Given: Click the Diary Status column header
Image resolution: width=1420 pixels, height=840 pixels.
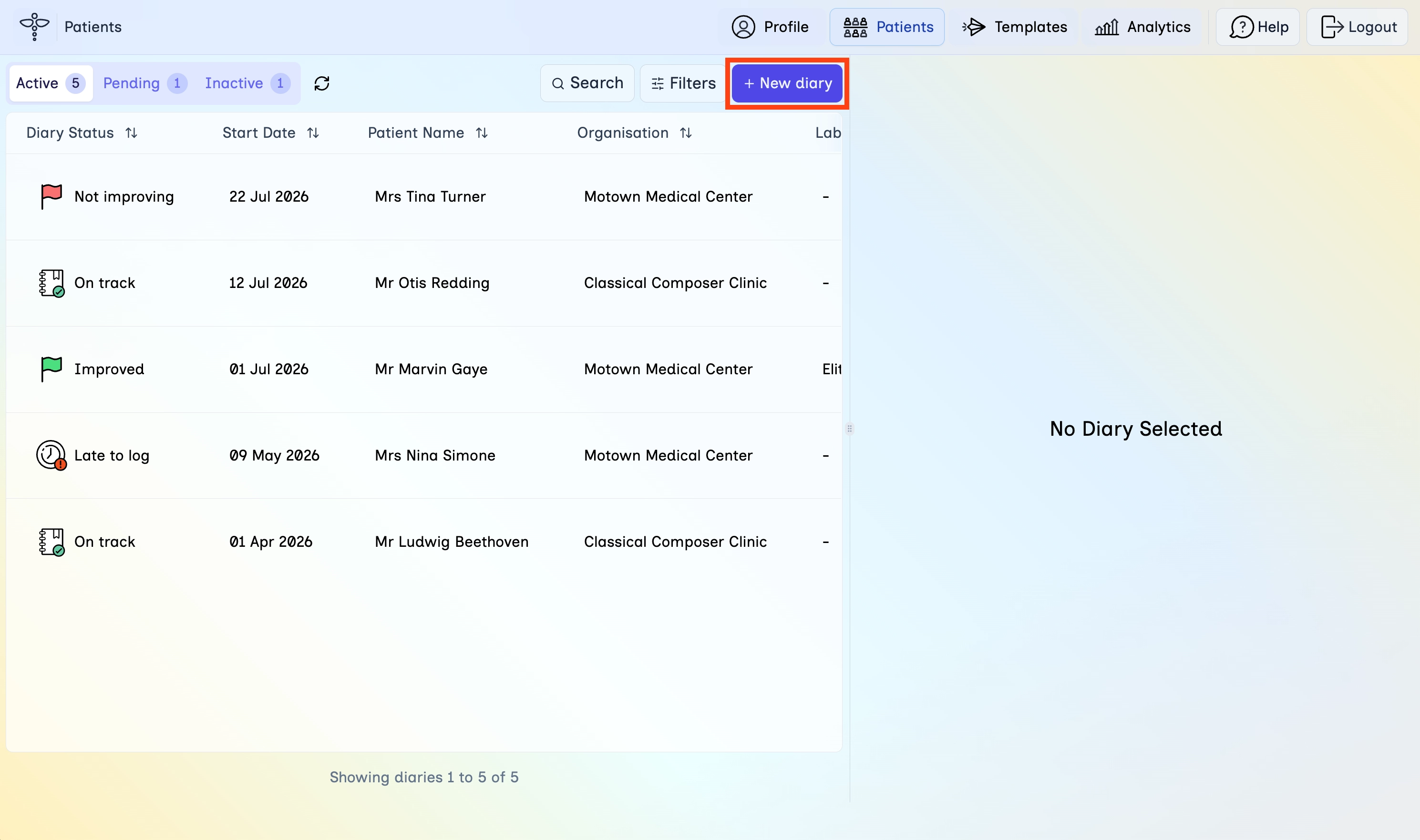Looking at the screenshot, I should point(70,133).
